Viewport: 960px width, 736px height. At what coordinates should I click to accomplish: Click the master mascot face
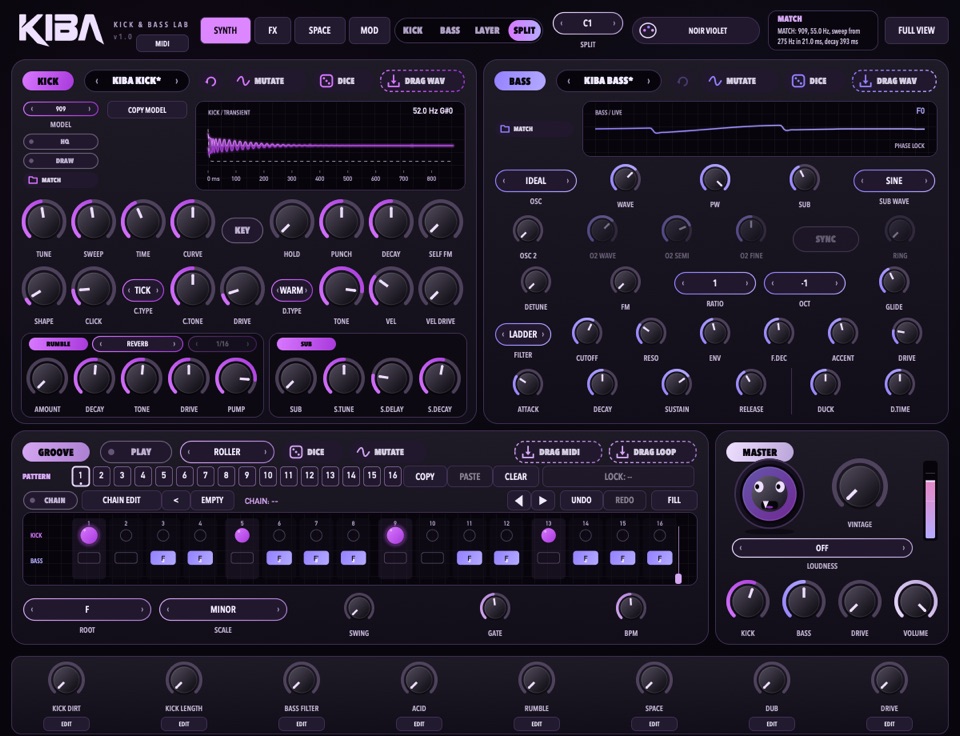point(769,494)
